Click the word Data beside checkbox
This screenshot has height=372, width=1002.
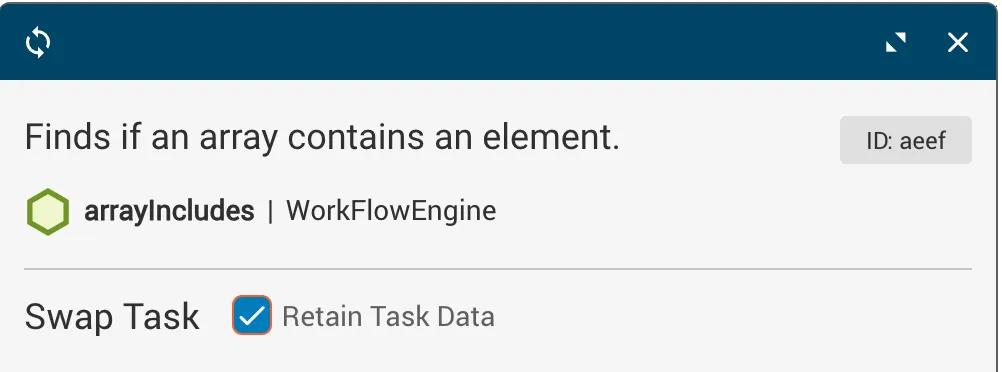click(x=466, y=316)
